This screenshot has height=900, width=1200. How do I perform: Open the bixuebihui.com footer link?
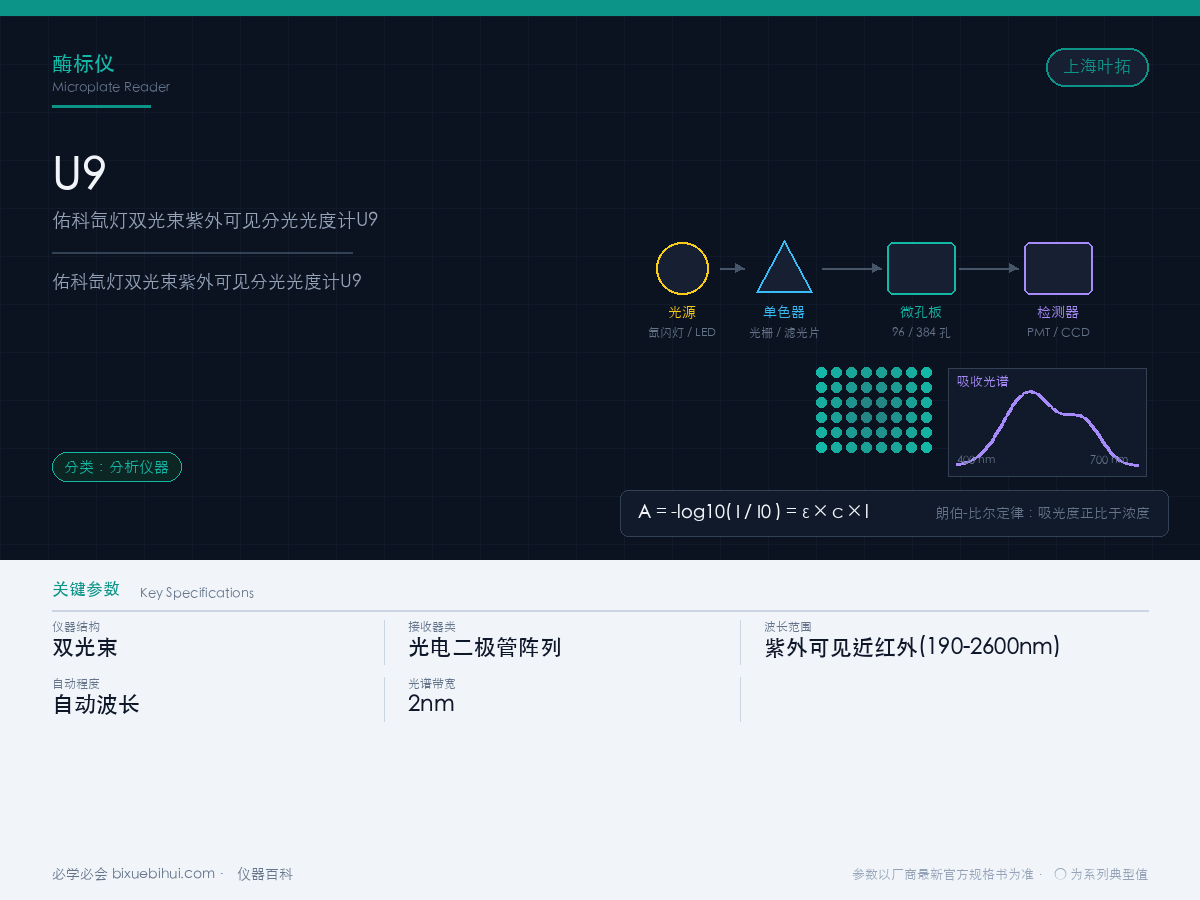tap(163, 874)
